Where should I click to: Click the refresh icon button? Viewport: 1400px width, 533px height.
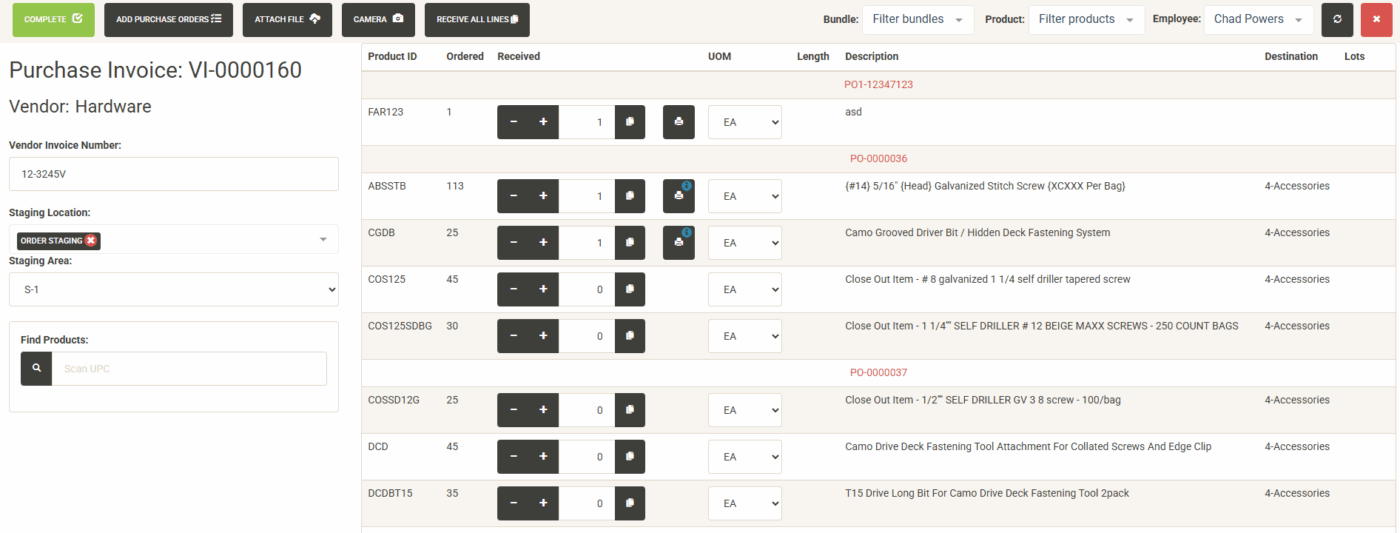click(1337, 20)
